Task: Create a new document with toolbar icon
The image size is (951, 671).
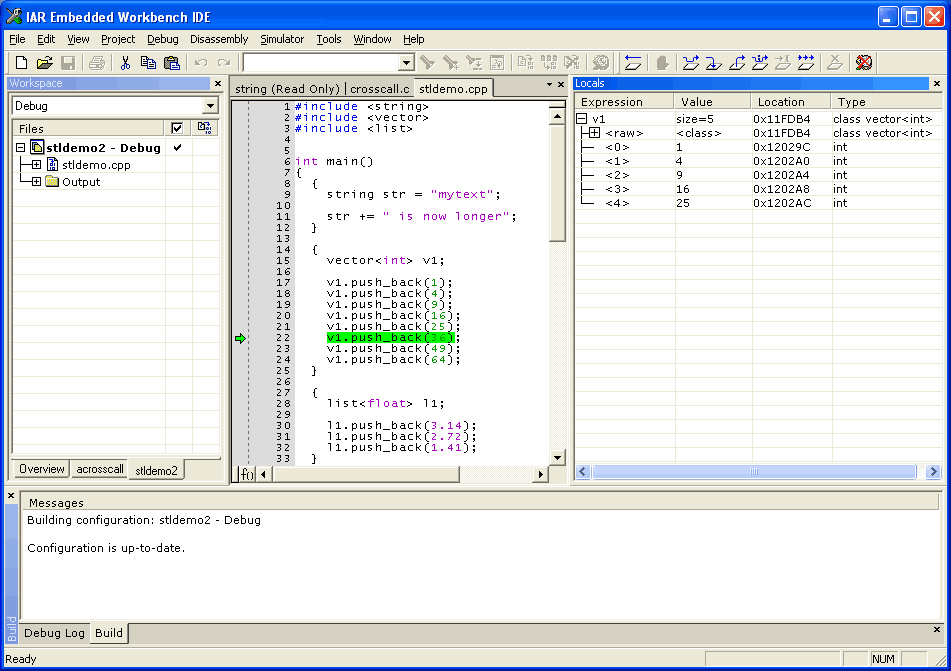Action: (x=21, y=62)
